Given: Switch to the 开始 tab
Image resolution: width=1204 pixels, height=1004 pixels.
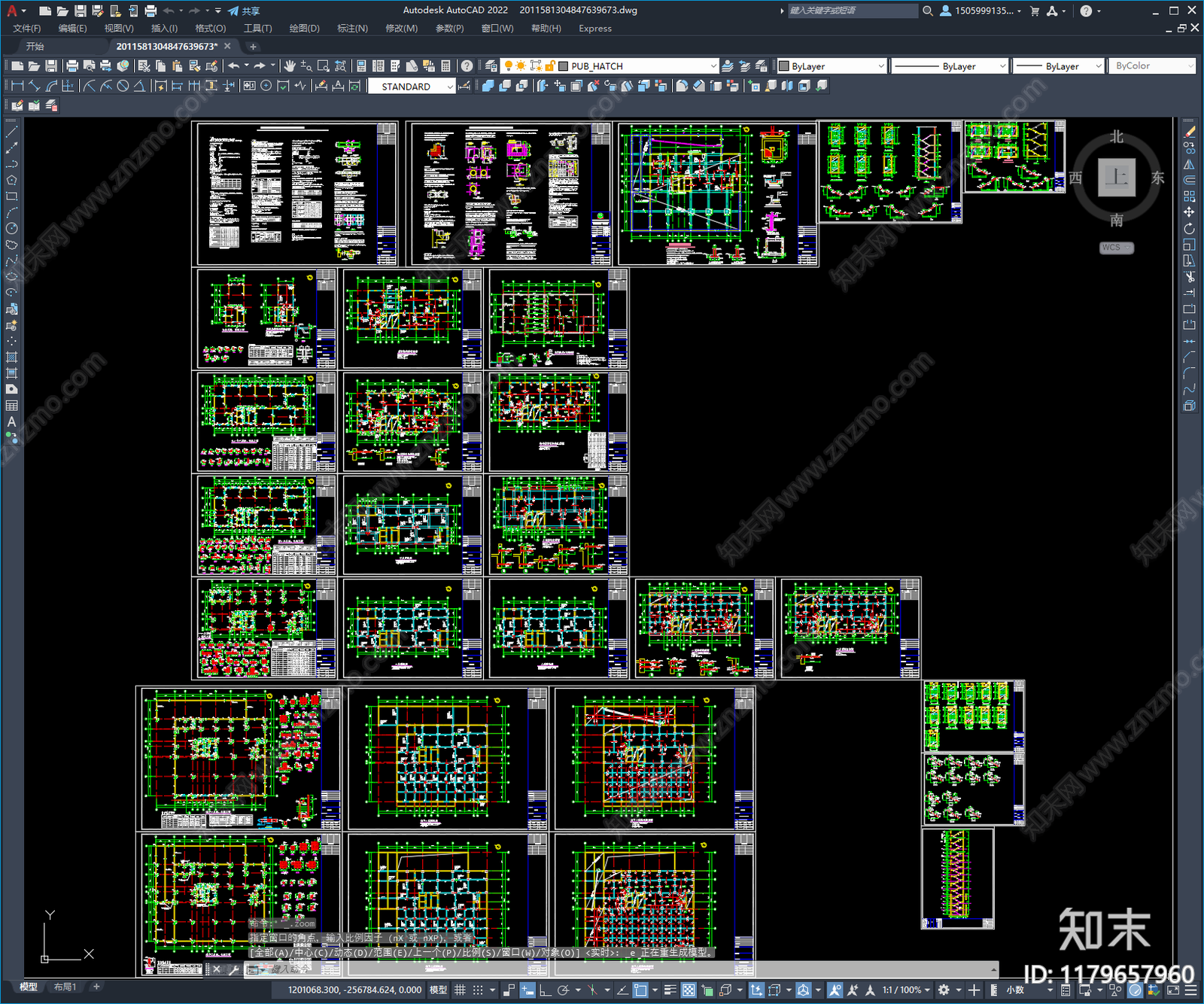Looking at the screenshot, I should pyautogui.click(x=35, y=47).
